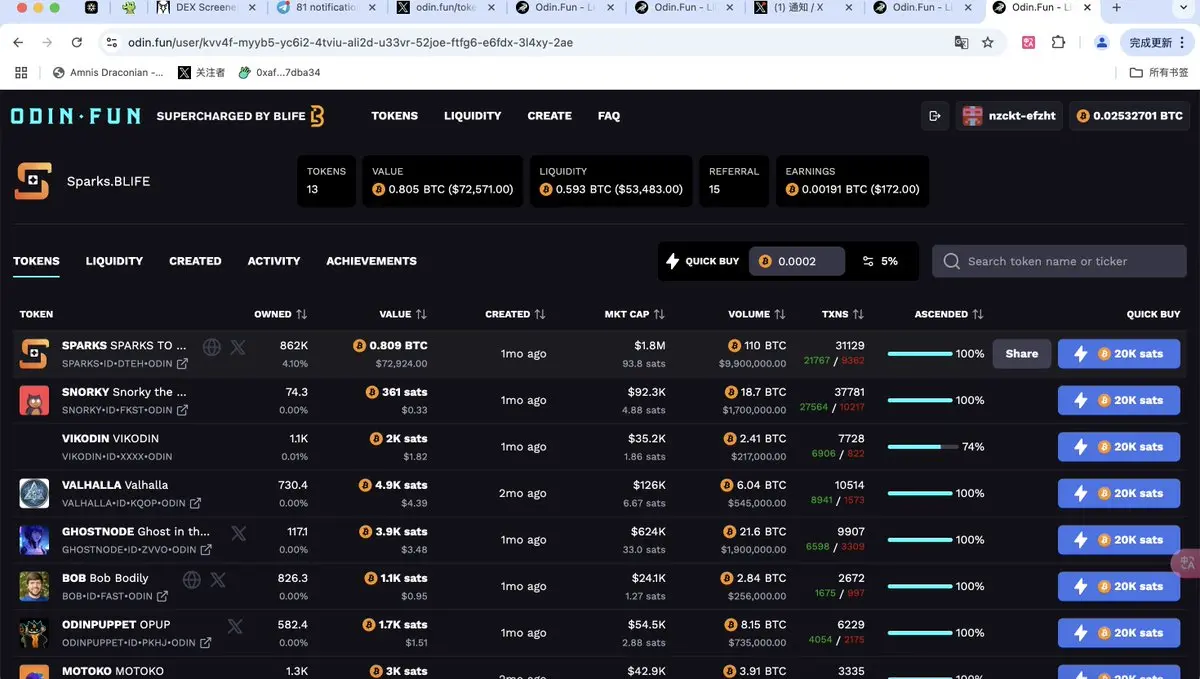Open the SPARKS token website globe icon
The image size is (1200, 679).
[212, 347]
